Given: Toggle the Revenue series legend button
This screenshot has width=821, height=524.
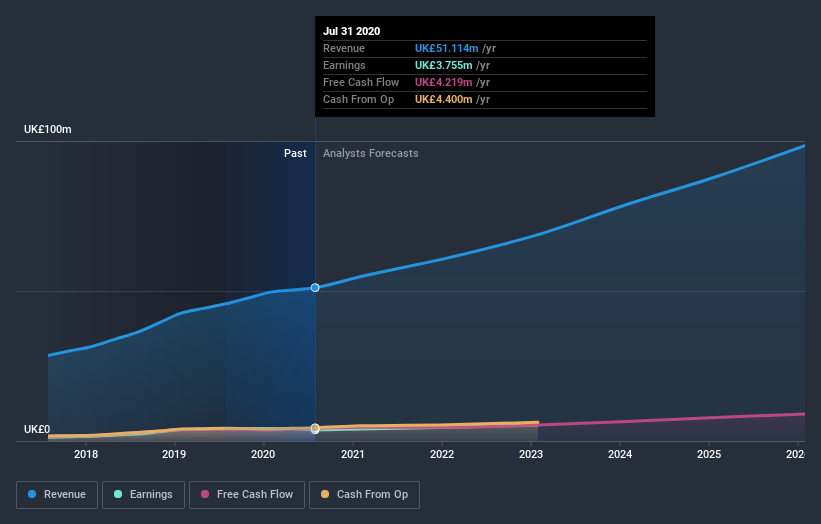Looking at the screenshot, I should pyautogui.click(x=57, y=495).
